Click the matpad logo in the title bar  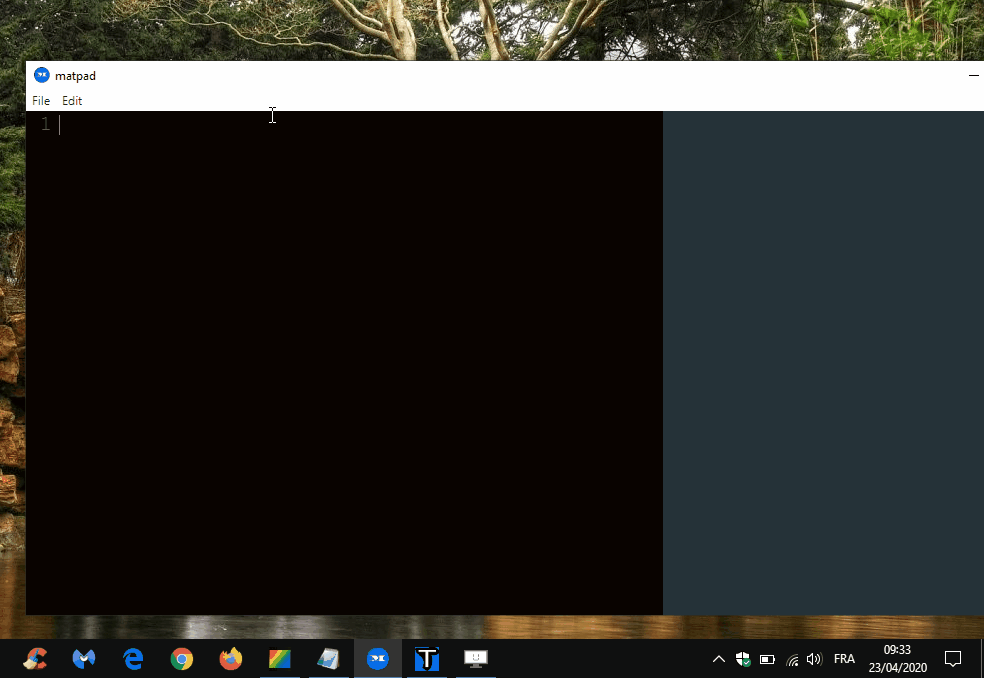pyautogui.click(x=41, y=75)
